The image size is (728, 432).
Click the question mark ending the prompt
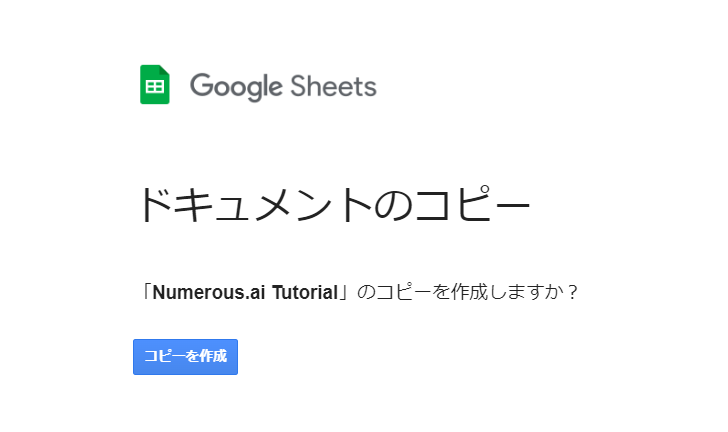572,294
